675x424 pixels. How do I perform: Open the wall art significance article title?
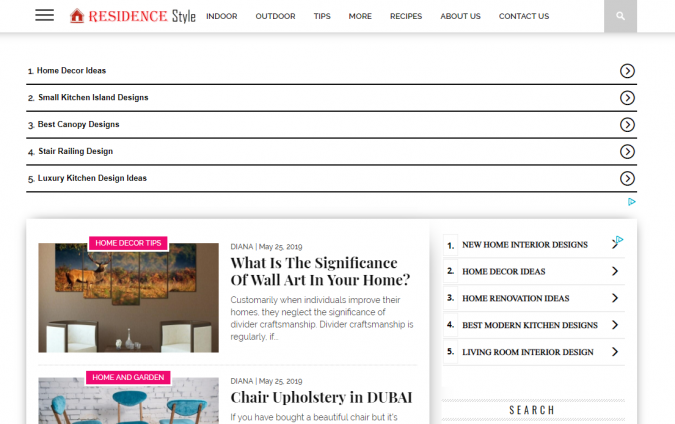pyautogui.click(x=320, y=271)
